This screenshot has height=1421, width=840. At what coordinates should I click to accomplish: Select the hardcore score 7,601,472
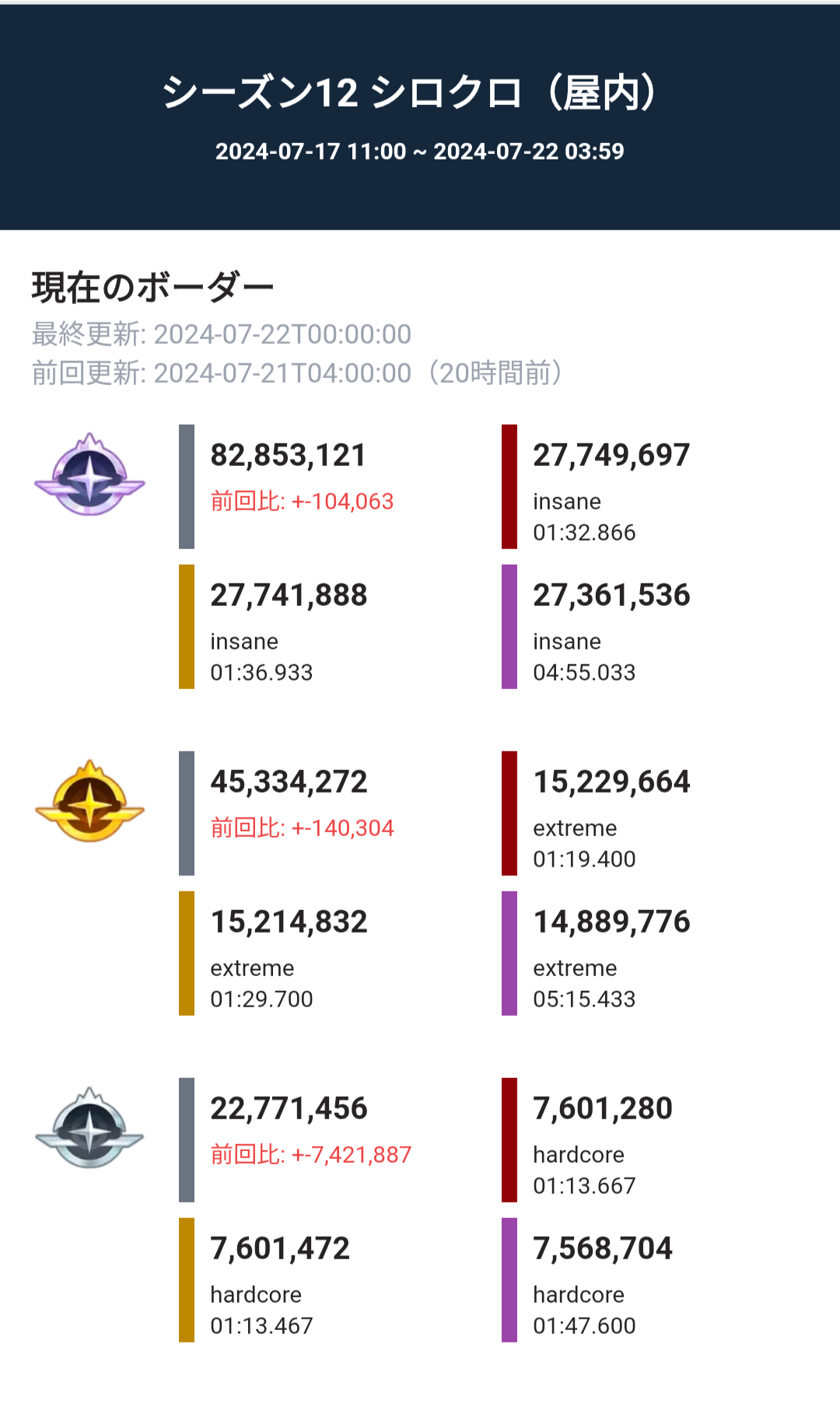click(280, 1249)
